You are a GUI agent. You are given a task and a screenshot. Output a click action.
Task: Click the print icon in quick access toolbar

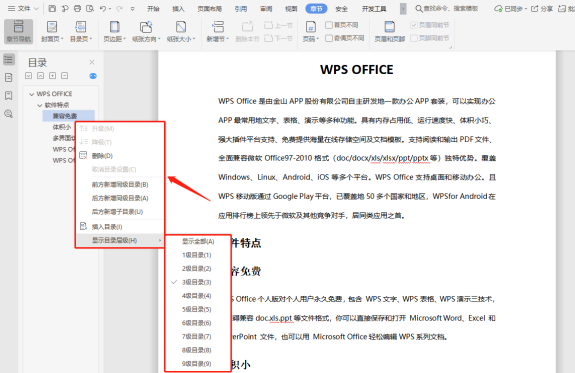(77, 8)
